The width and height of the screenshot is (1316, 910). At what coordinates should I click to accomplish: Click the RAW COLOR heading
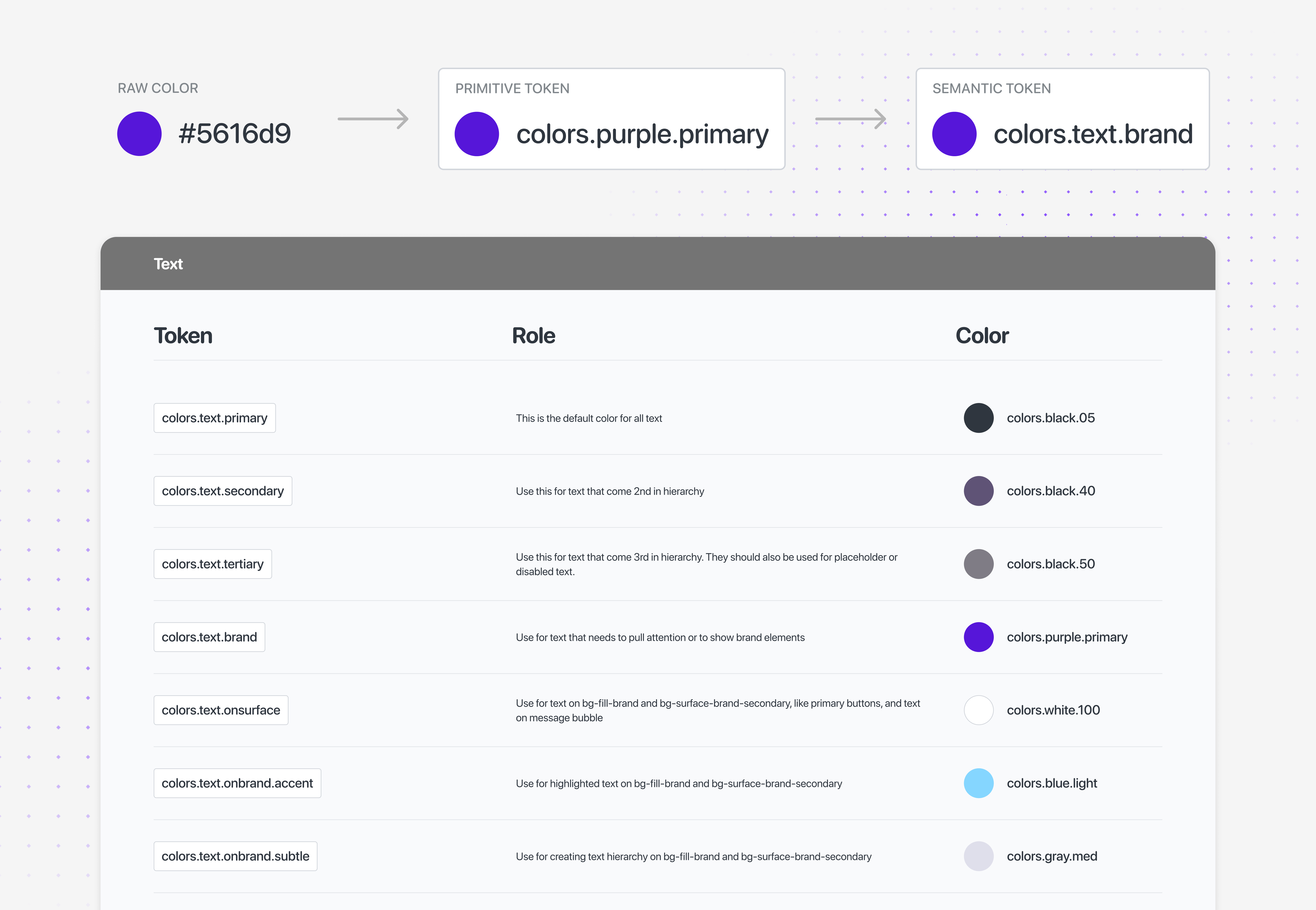pyautogui.click(x=158, y=88)
